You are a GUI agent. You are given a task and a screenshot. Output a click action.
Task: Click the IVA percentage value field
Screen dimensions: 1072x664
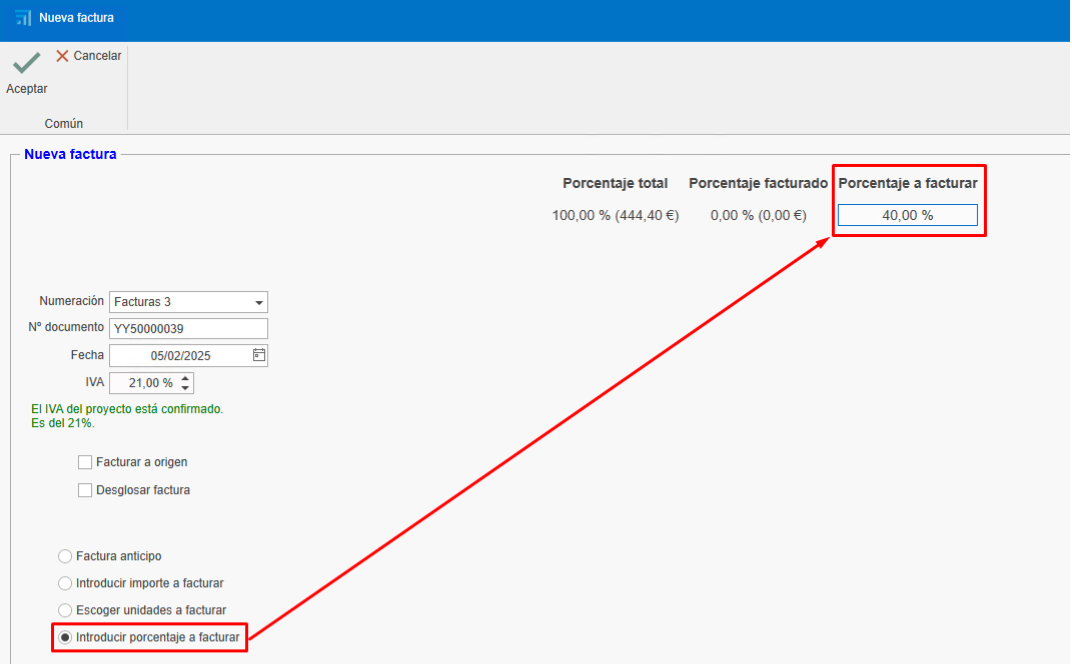pyautogui.click(x=143, y=383)
